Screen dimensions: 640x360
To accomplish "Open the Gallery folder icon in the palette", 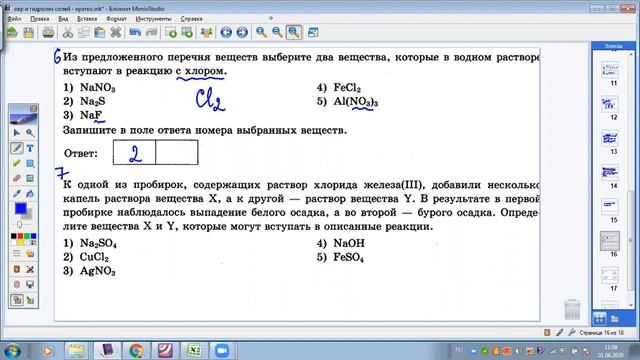I will click(x=30, y=254).
